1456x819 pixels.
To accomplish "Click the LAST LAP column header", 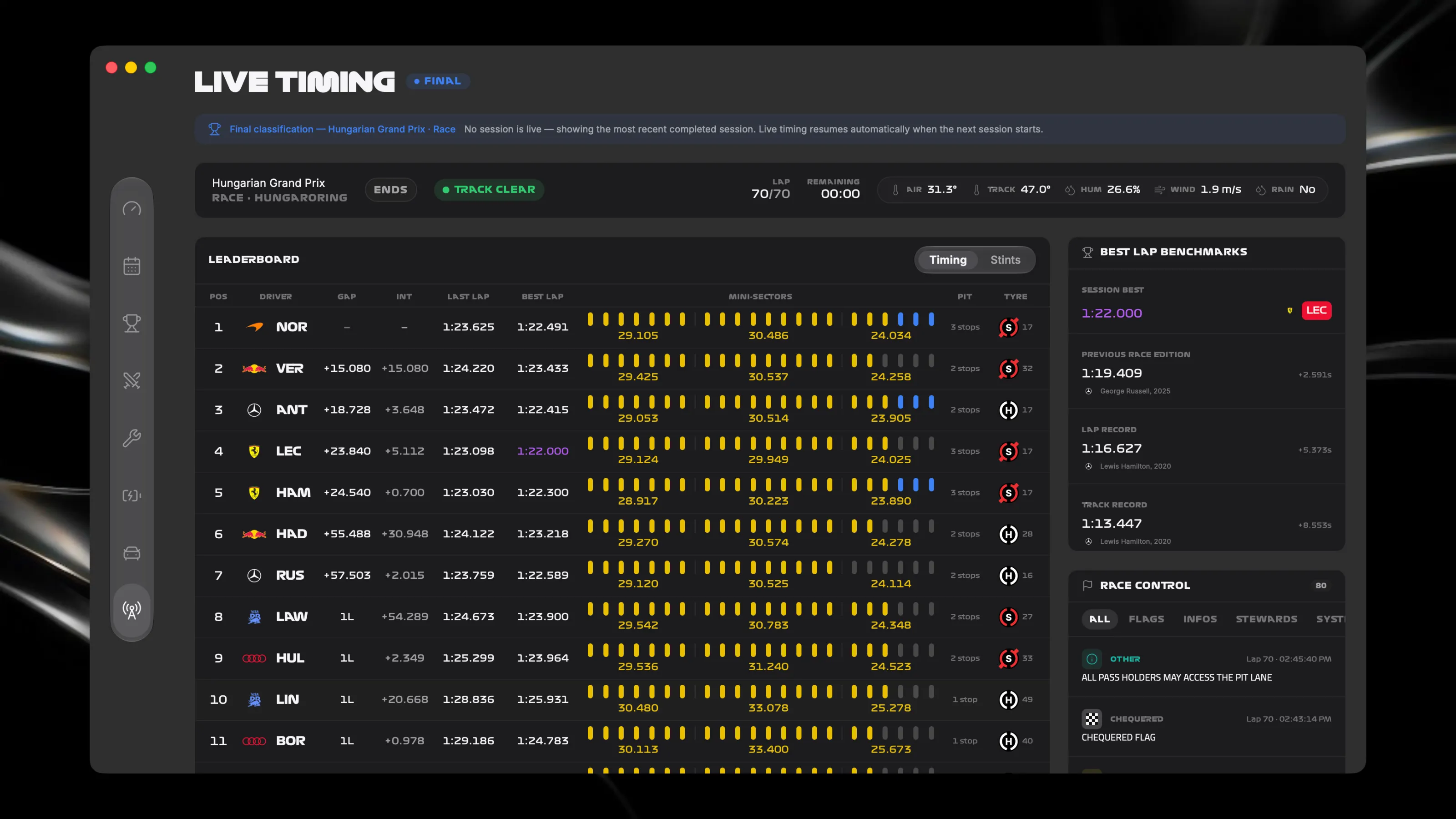I will pos(469,297).
